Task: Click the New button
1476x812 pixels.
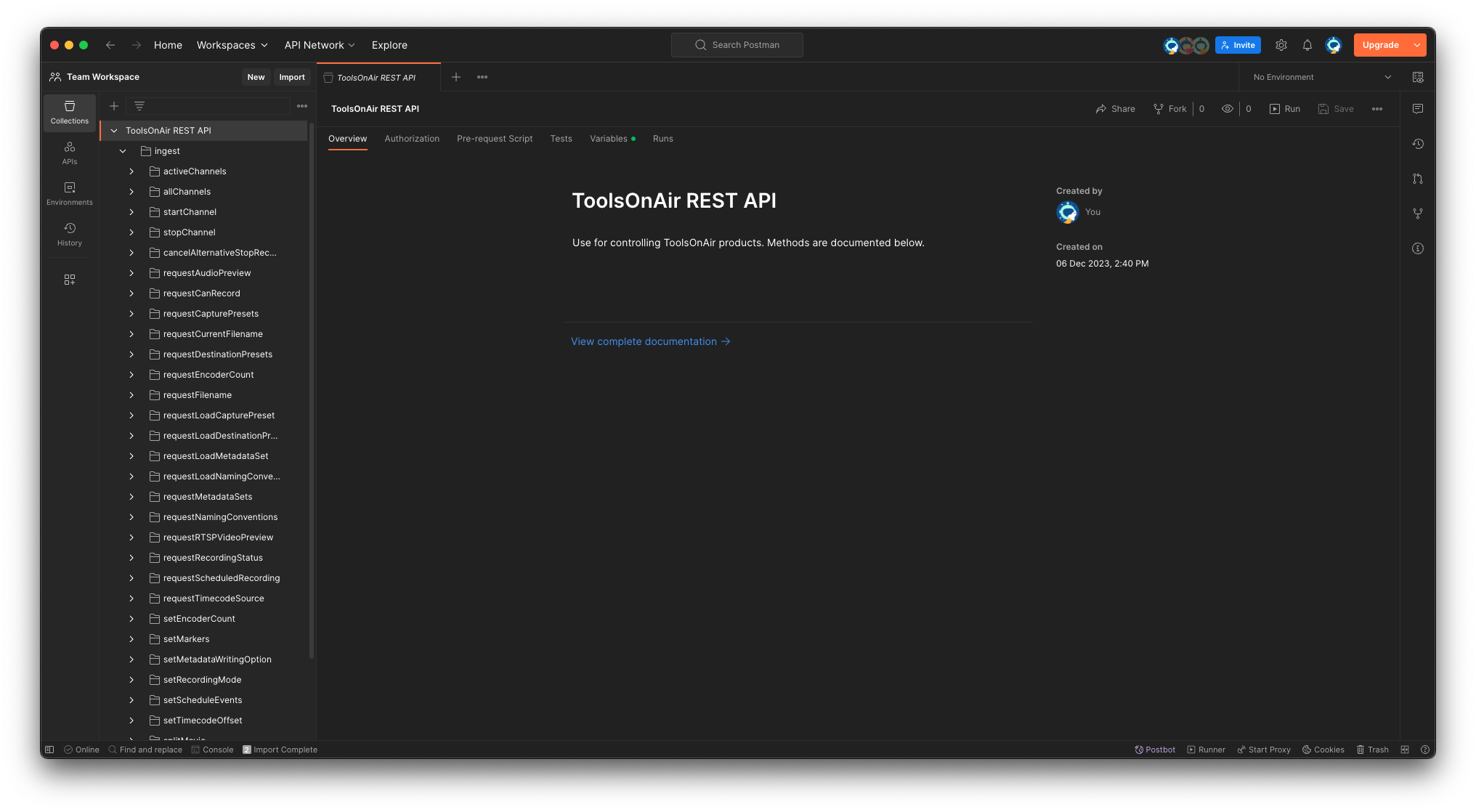Action: coord(256,77)
